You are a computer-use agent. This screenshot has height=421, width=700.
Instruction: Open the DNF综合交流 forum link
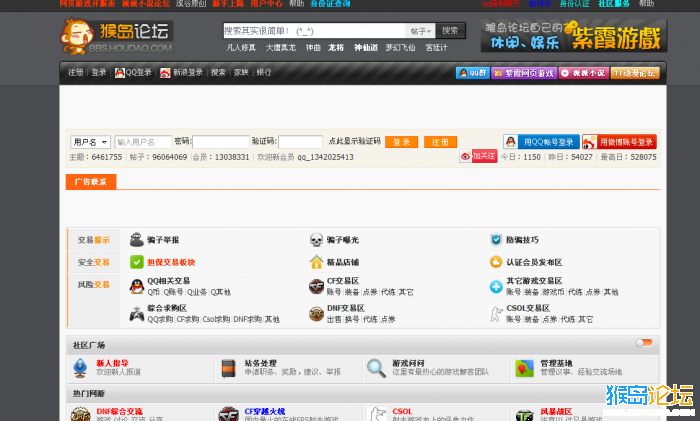(x=119, y=411)
